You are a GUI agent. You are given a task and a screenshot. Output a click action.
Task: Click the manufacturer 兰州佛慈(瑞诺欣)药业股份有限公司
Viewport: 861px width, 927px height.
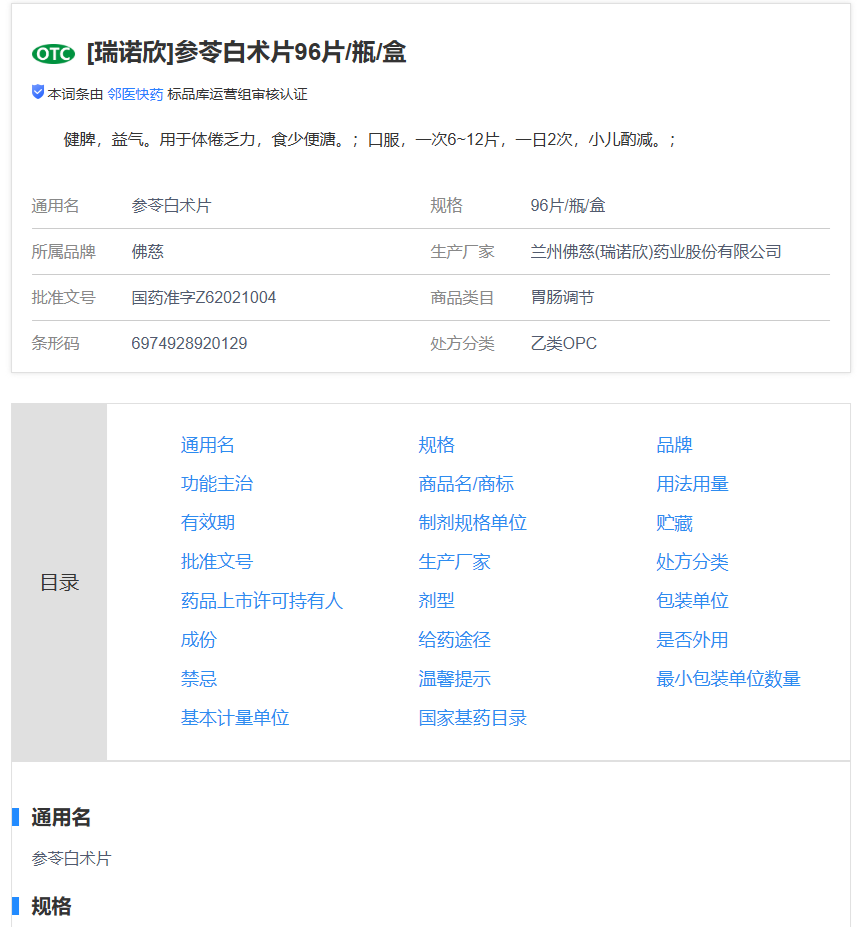(x=656, y=252)
